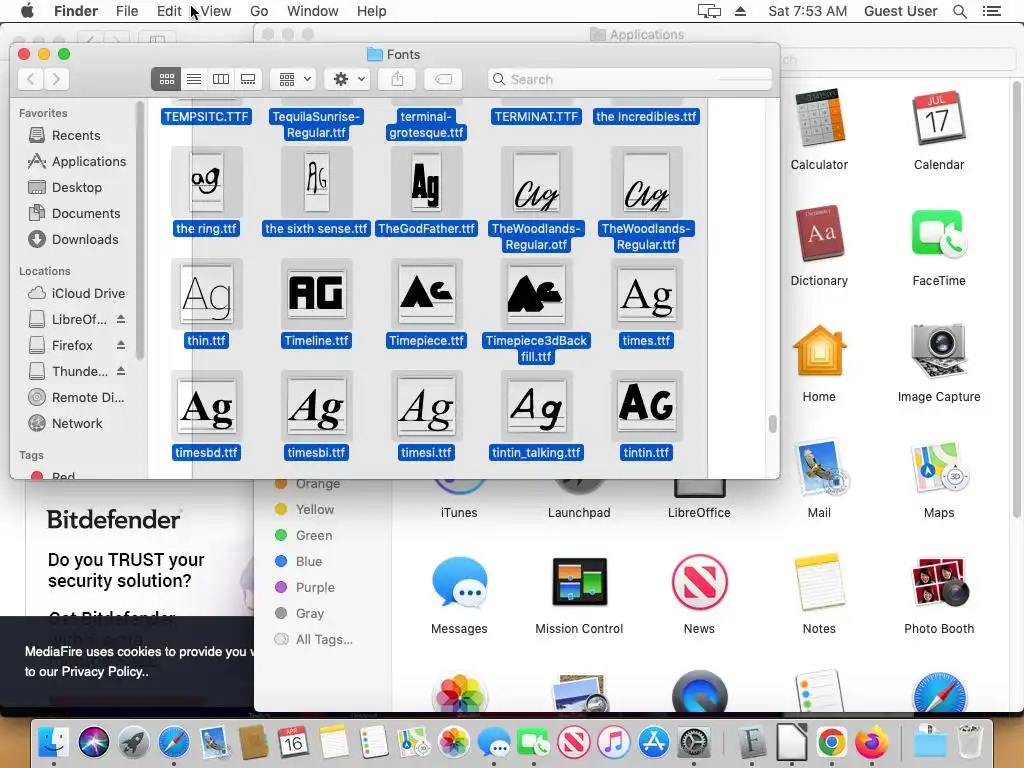
Task: Open Documents in the sidebar
Action: [x=74, y=214]
